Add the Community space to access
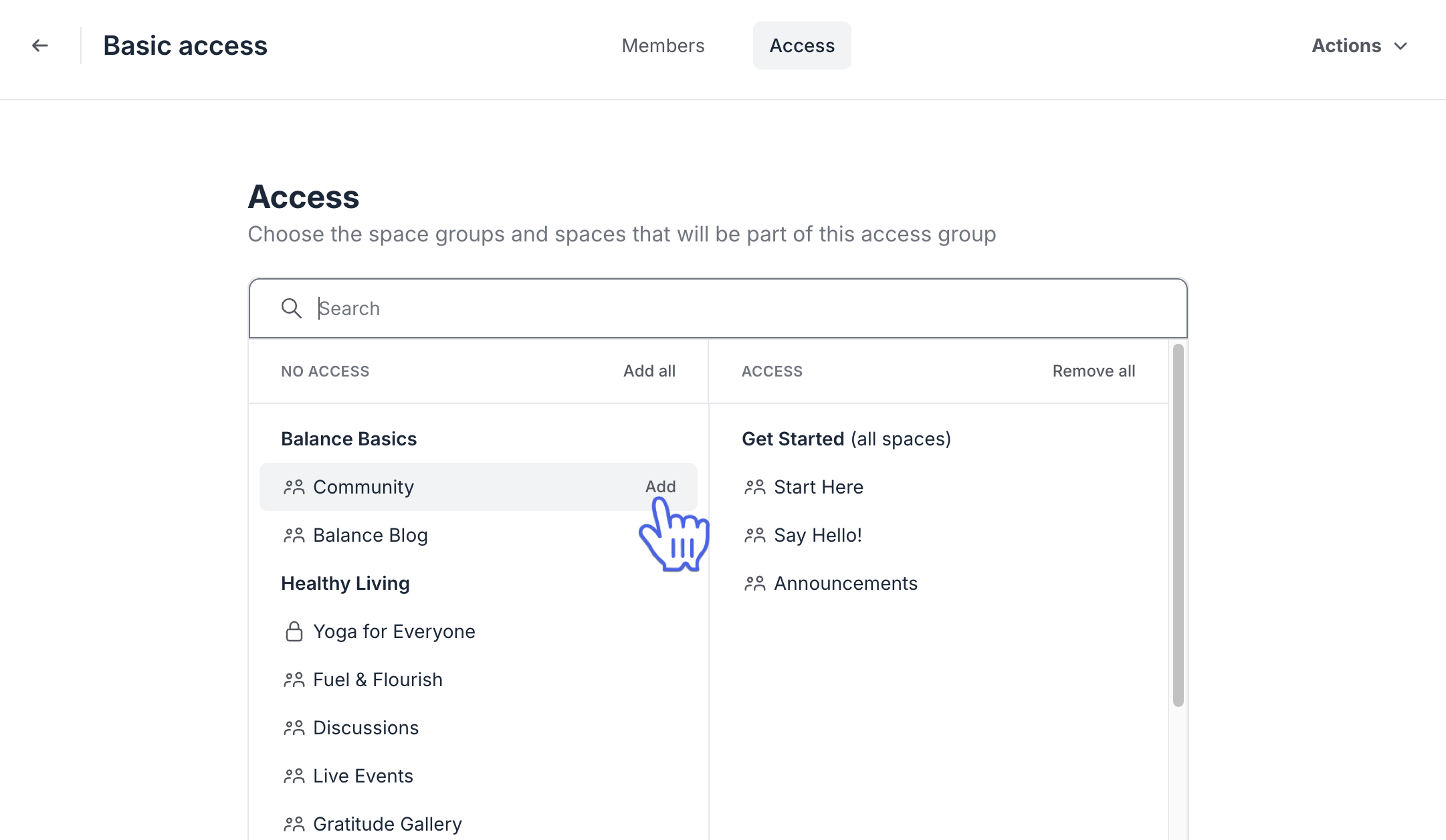Screen dimensions: 1446x840 point(661,486)
